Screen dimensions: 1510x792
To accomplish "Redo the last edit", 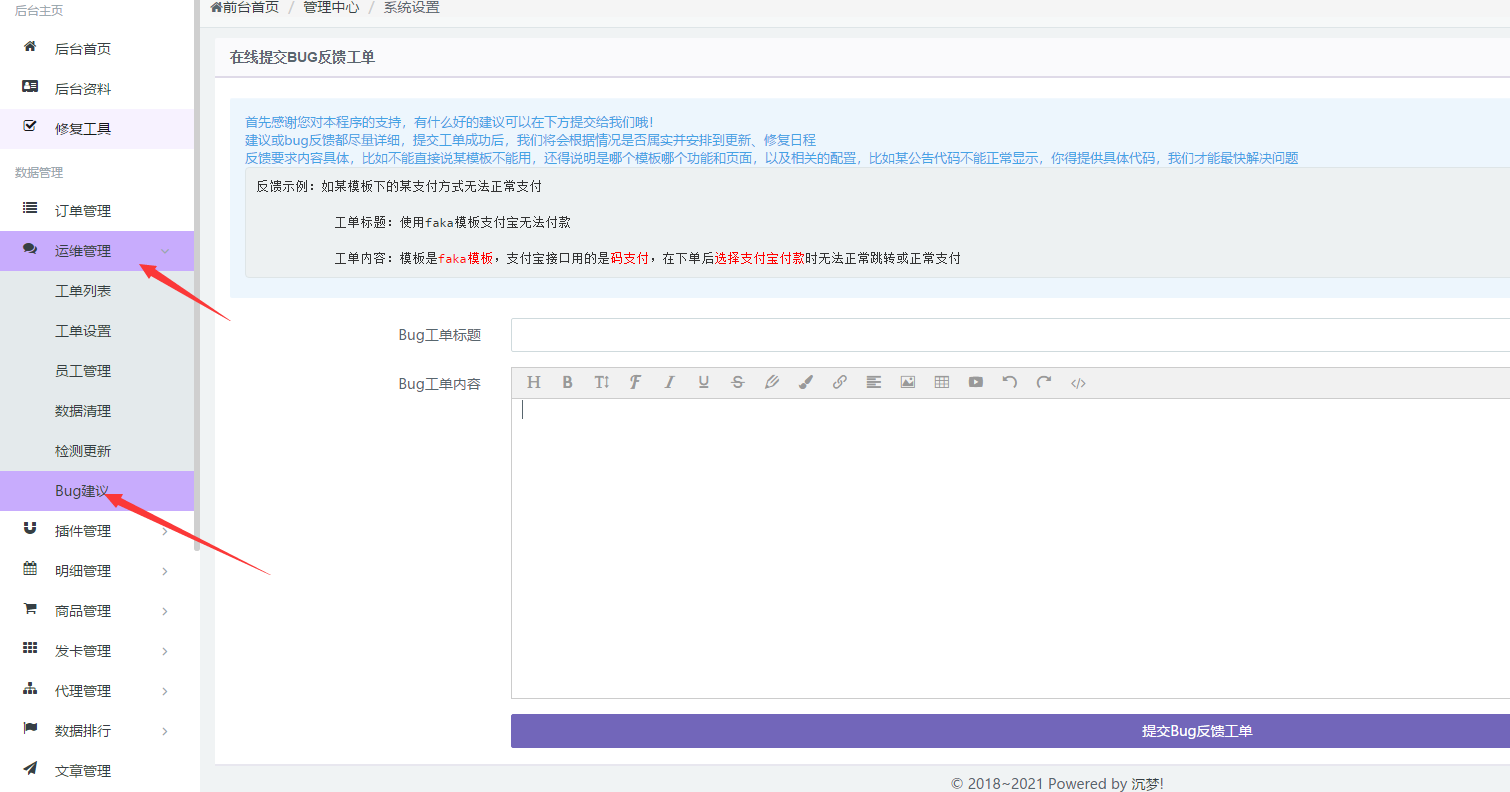I will click(x=1043, y=382).
